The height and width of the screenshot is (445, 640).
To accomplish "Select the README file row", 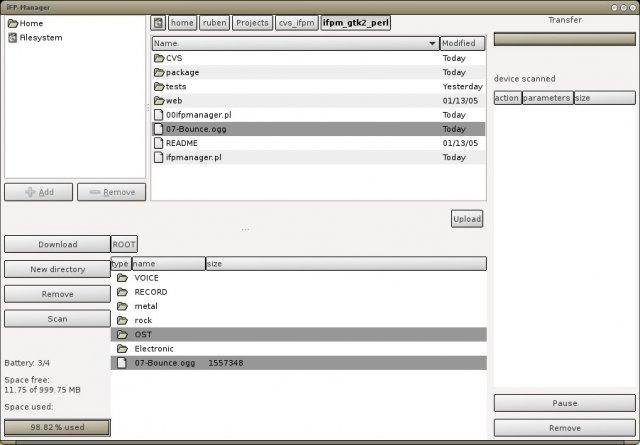I will pyautogui.click(x=318, y=143).
